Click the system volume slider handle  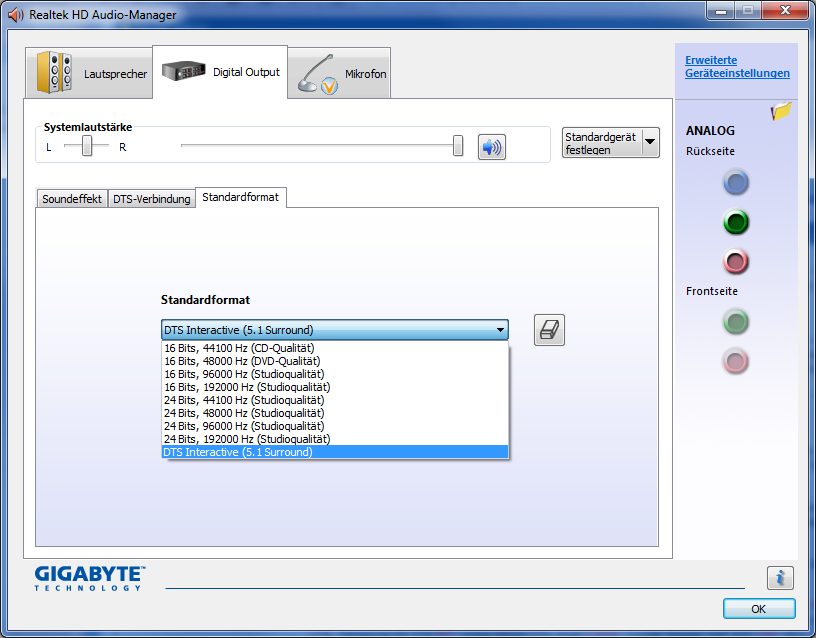458,146
